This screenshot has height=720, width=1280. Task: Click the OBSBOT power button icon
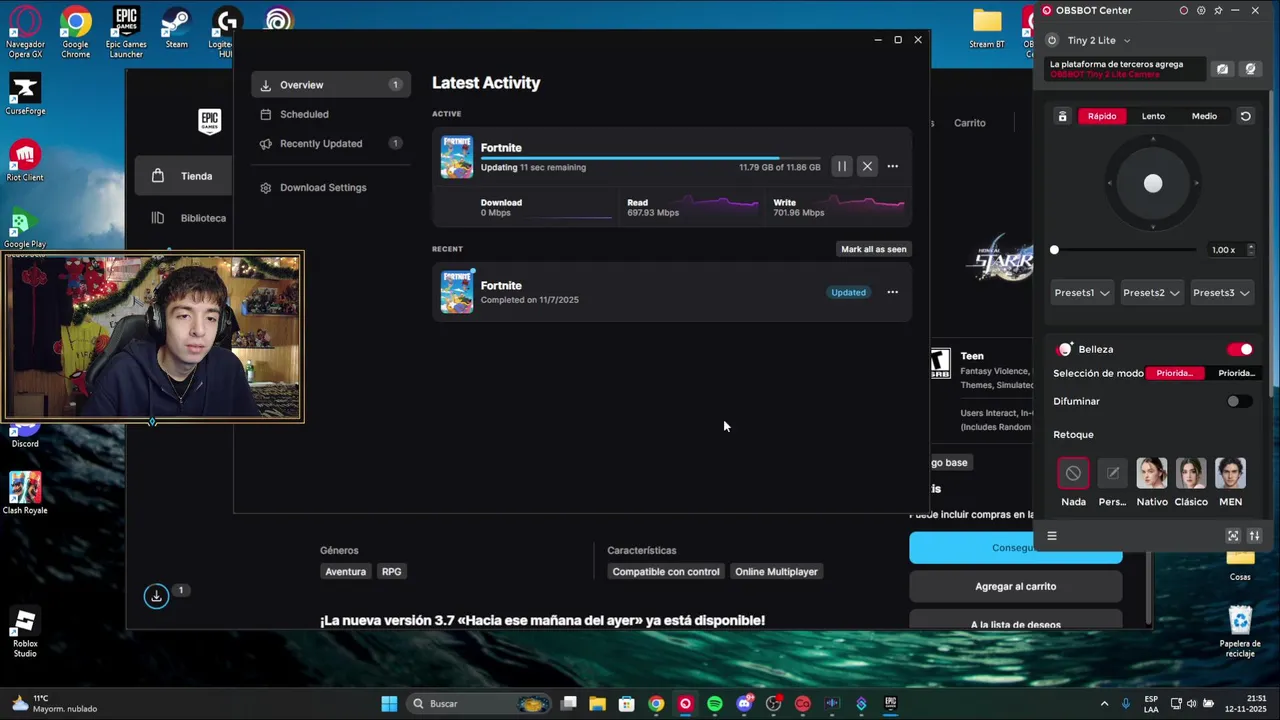(1052, 40)
